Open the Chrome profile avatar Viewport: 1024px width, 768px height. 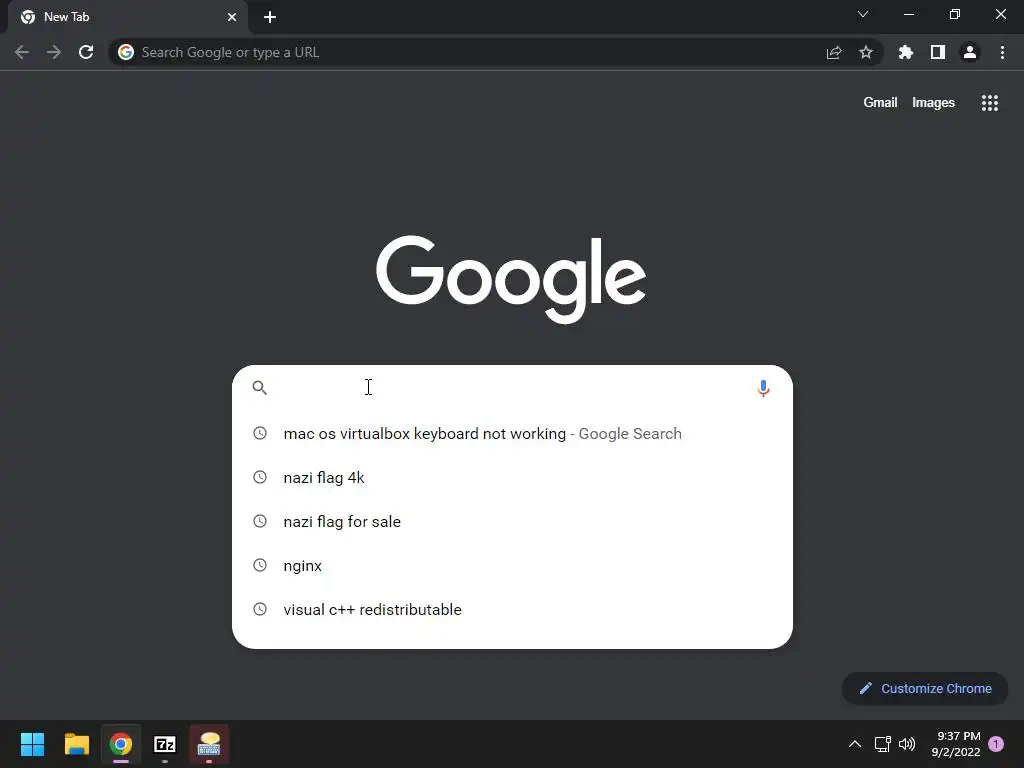coord(970,52)
